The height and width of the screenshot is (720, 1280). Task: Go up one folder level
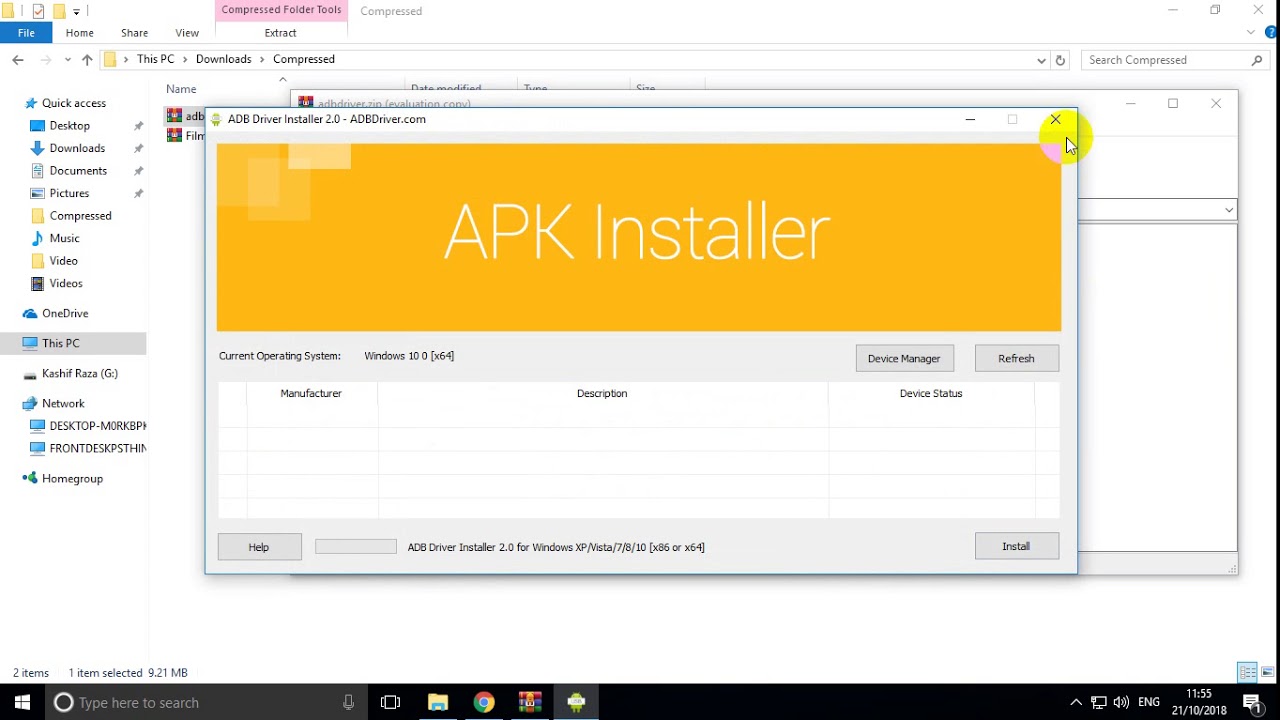(87, 60)
